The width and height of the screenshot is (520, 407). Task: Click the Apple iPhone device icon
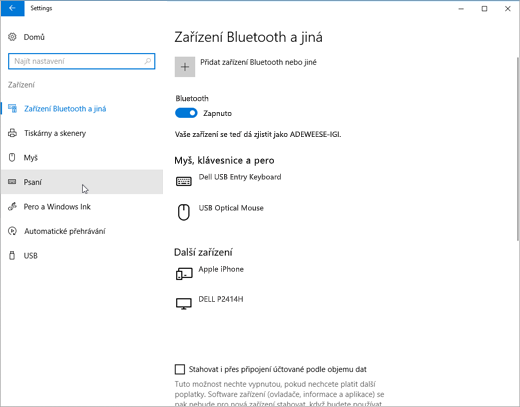tap(184, 274)
